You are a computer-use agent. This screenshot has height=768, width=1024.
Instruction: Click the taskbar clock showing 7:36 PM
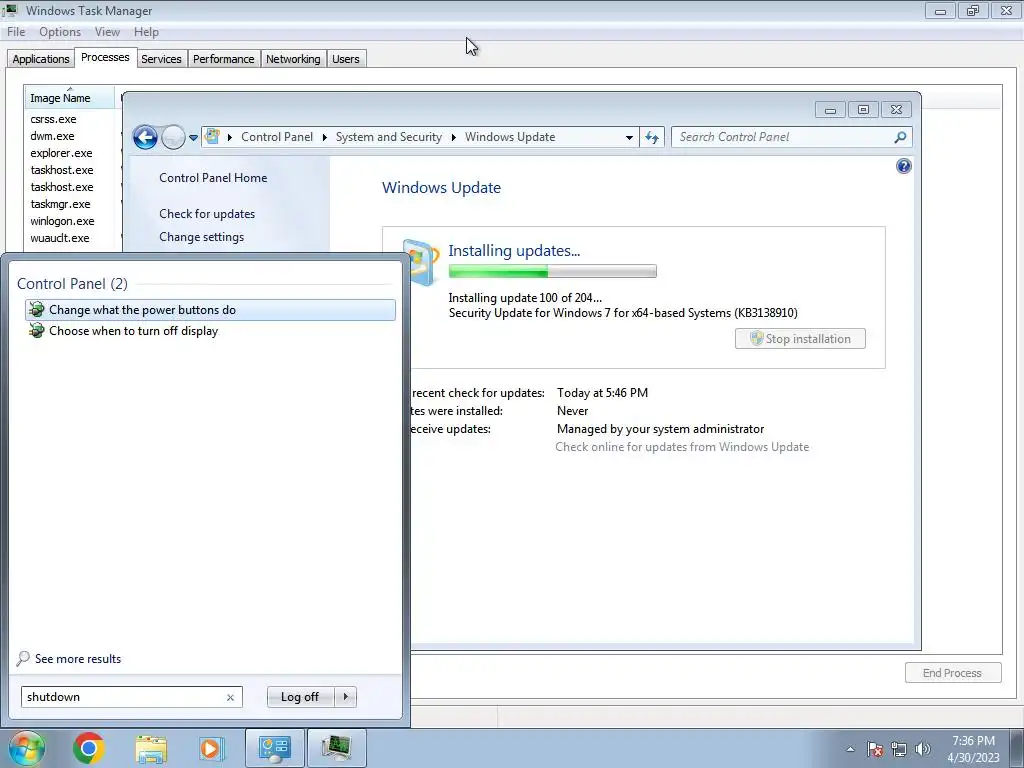point(973,749)
